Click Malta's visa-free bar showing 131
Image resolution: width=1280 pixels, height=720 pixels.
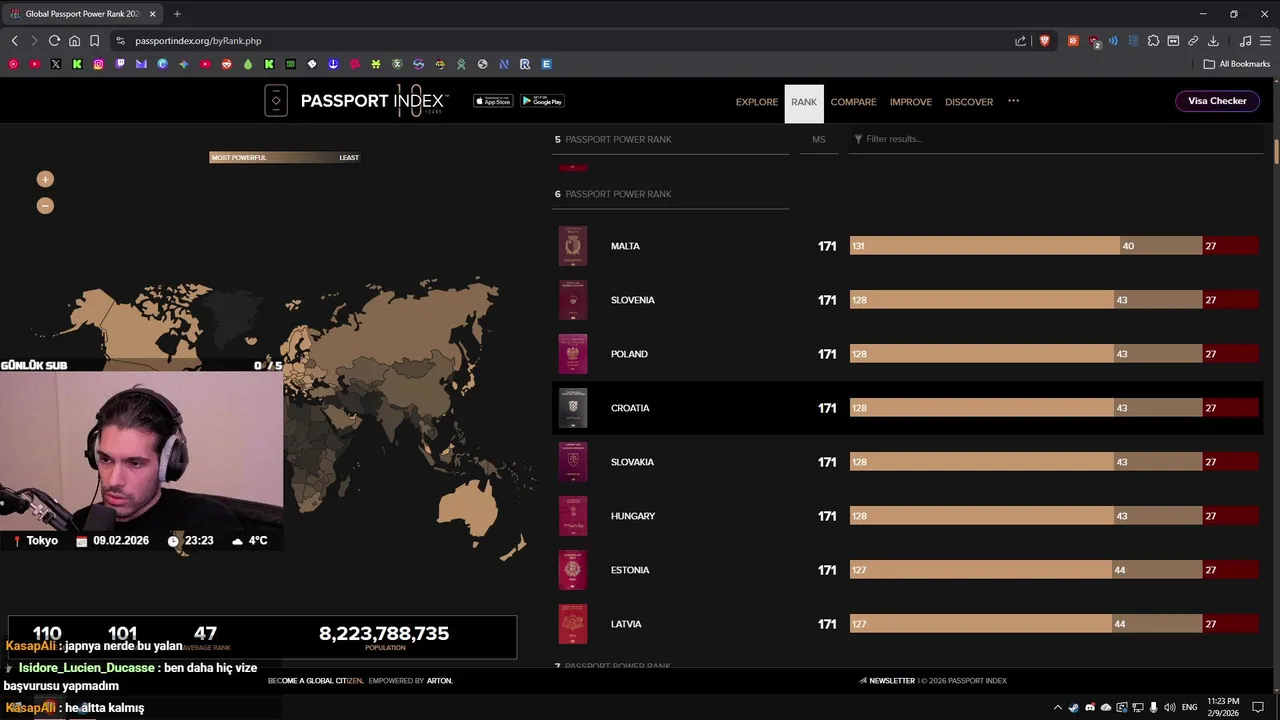click(x=984, y=246)
